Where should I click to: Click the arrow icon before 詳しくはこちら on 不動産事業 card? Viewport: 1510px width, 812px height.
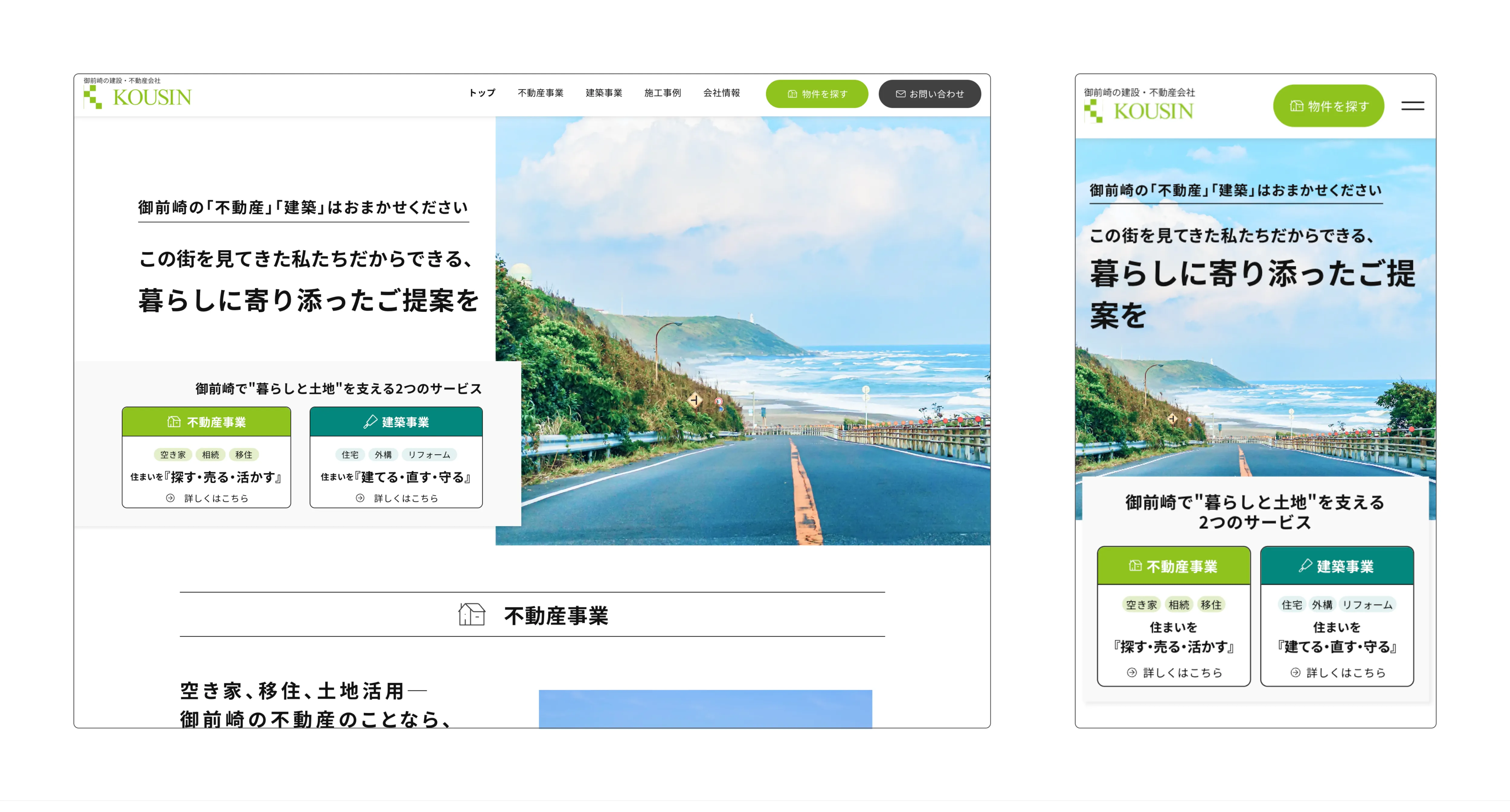[170, 498]
